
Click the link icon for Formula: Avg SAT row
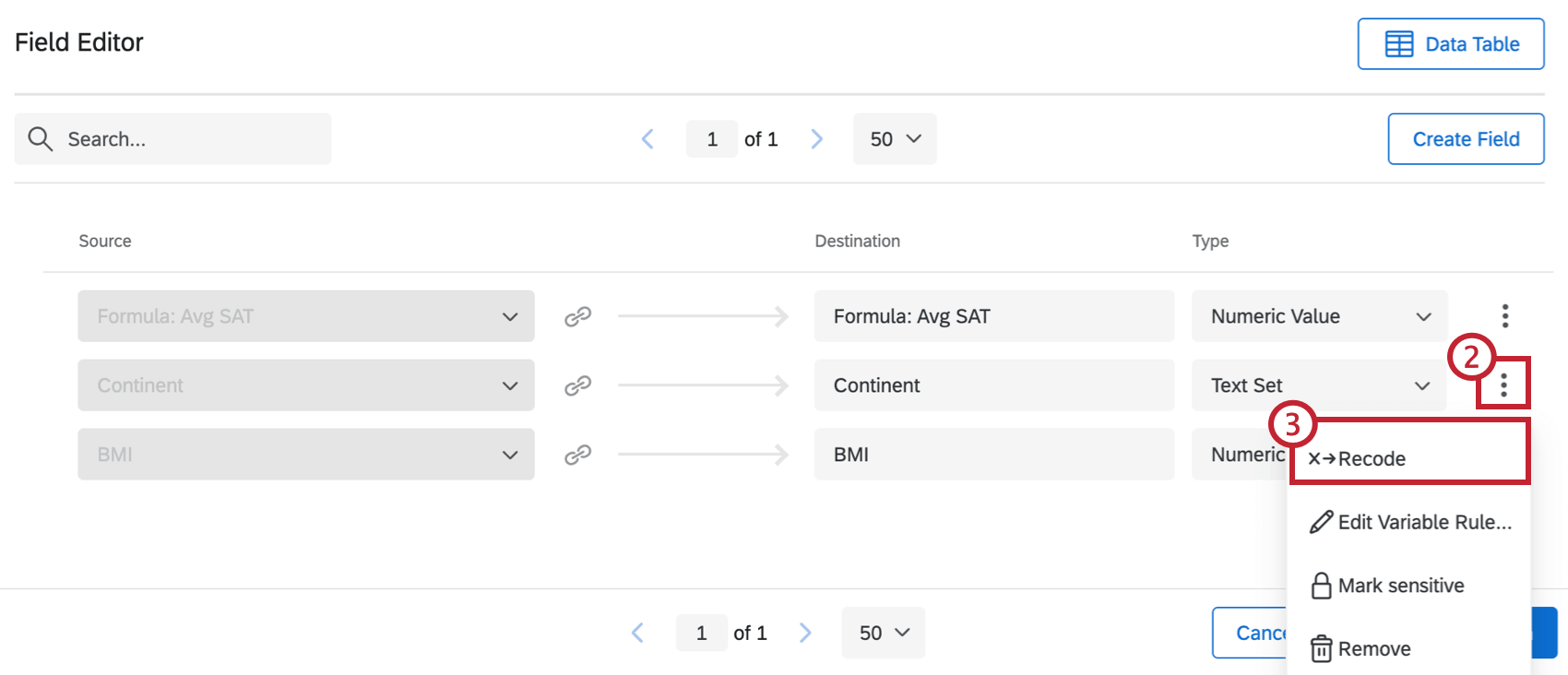point(577,316)
